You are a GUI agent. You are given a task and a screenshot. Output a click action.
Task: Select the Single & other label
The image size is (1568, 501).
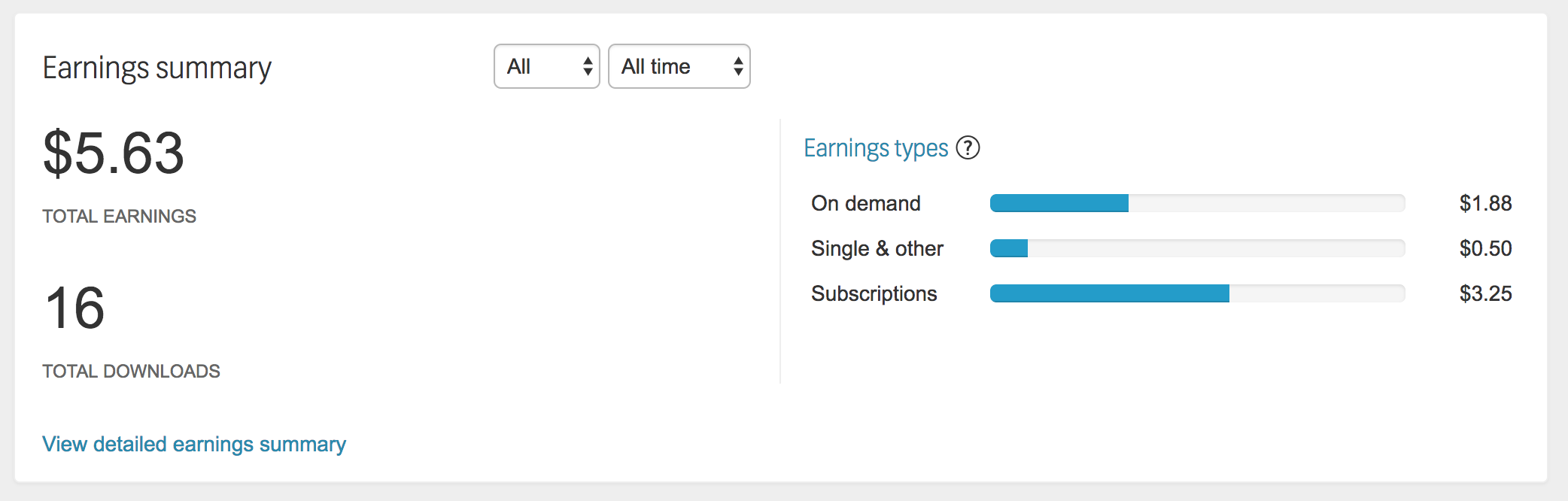tap(877, 248)
